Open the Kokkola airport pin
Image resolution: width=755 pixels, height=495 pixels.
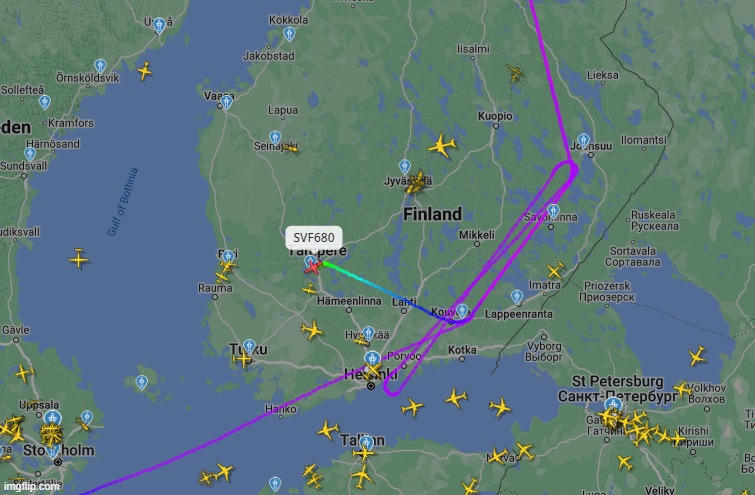coord(289,35)
